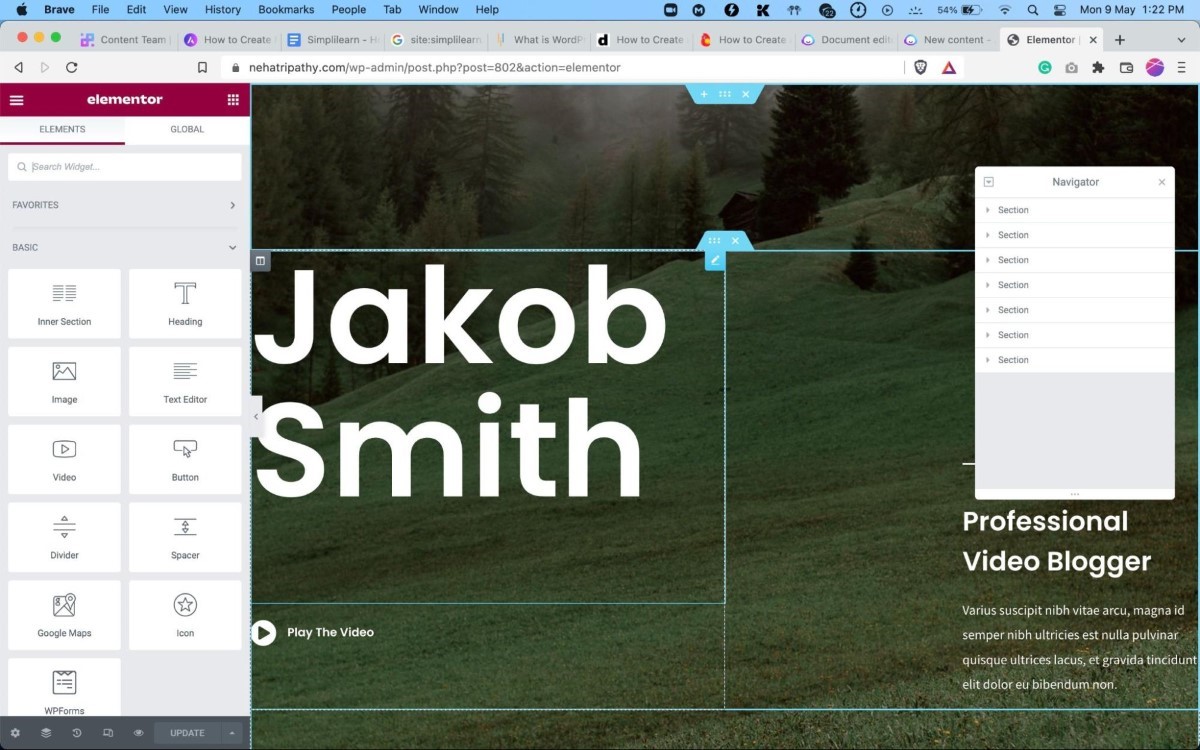1200x750 pixels.
Task: Toggle Responsive Mode in bottom bar
Action: tap(108, 733)
